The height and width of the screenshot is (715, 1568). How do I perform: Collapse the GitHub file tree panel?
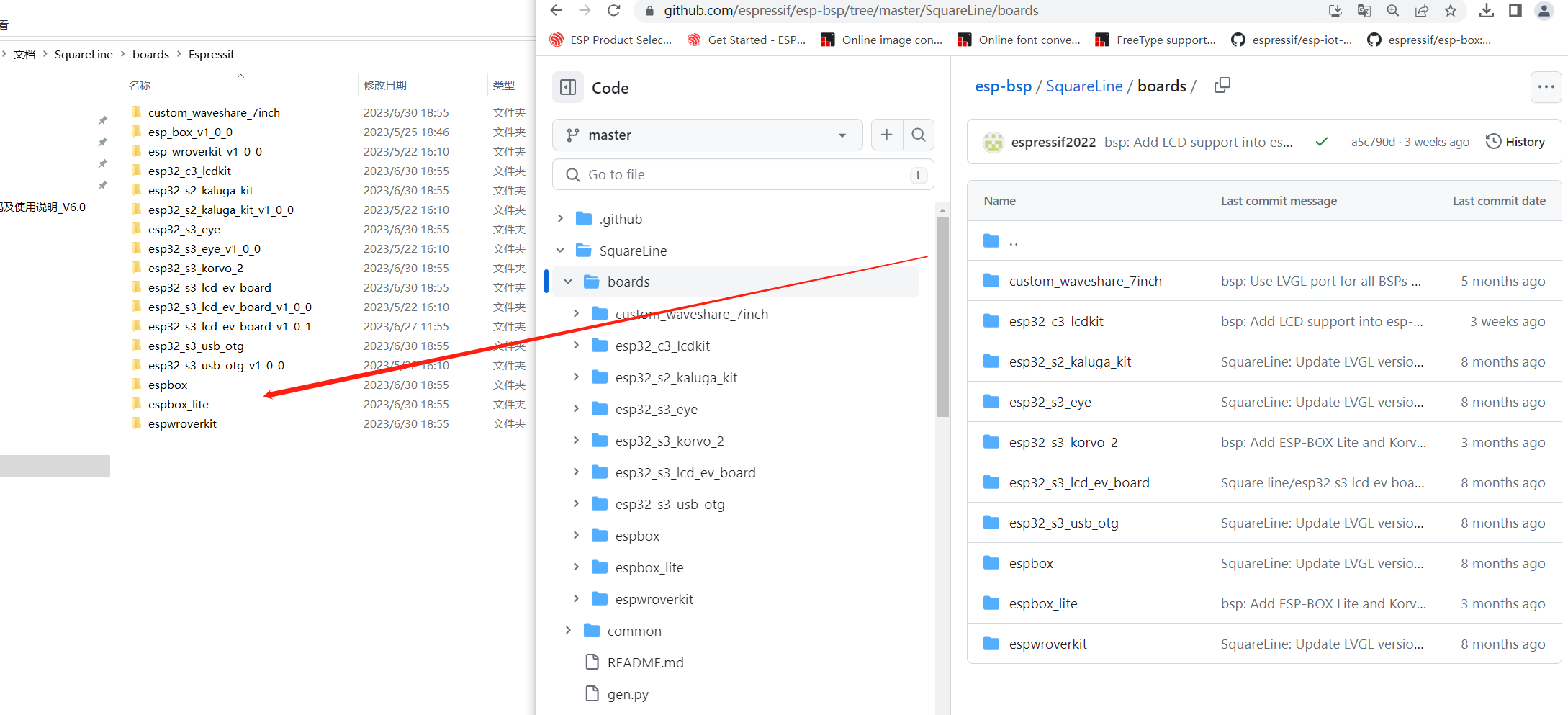point(568,87)
